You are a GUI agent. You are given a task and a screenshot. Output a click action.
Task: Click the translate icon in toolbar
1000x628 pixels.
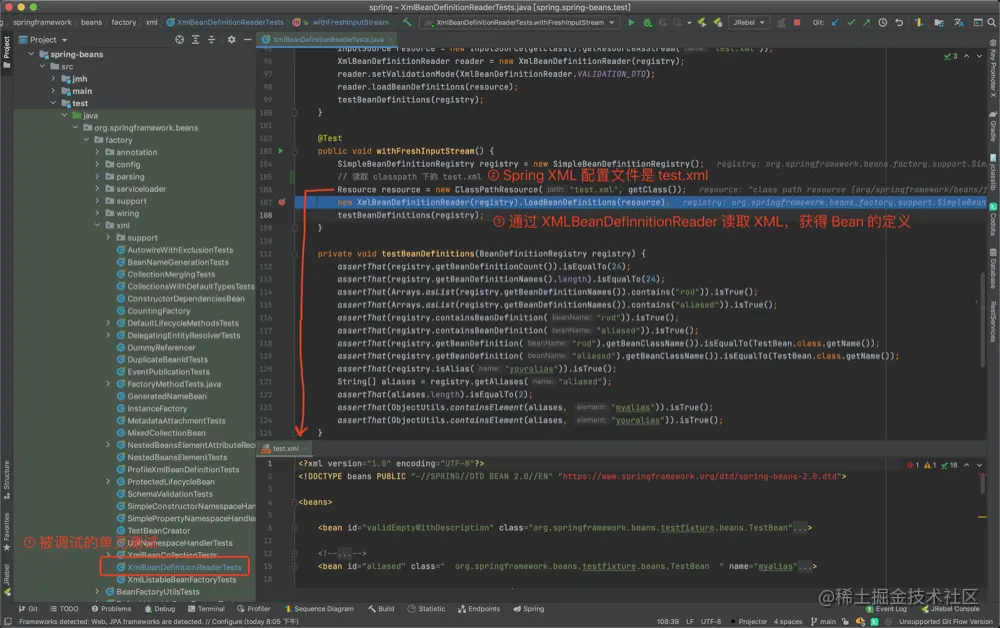coord(959,22)
